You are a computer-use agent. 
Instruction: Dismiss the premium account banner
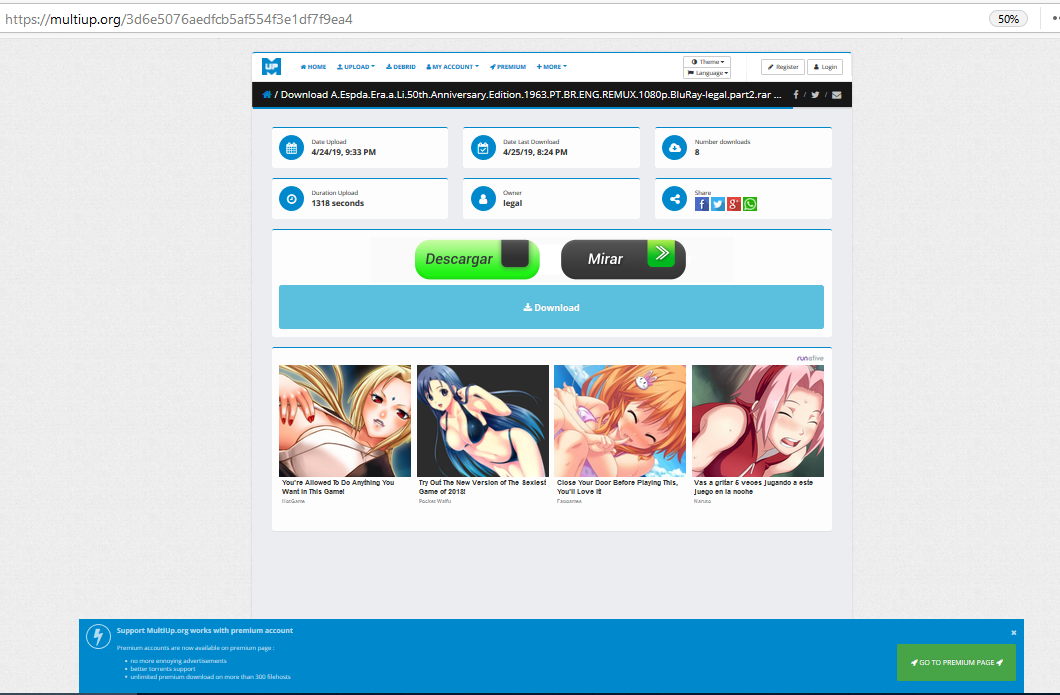[x=1013, y=632]
